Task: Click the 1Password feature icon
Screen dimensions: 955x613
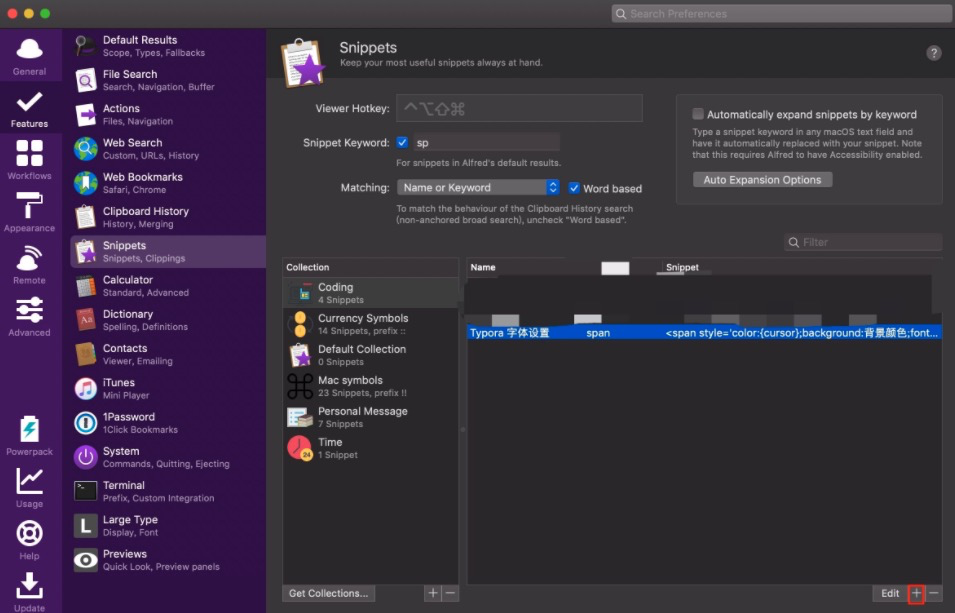Action: pos(85,423)
